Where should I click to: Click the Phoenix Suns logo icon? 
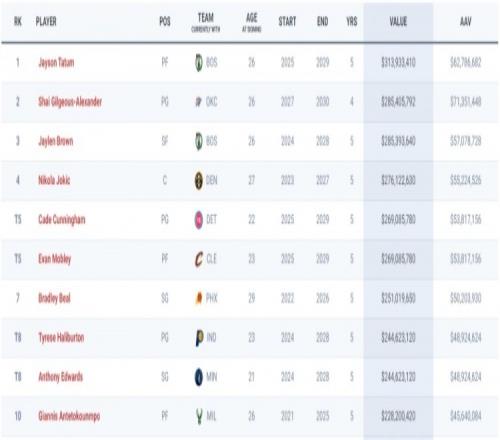tap(199, 298)
